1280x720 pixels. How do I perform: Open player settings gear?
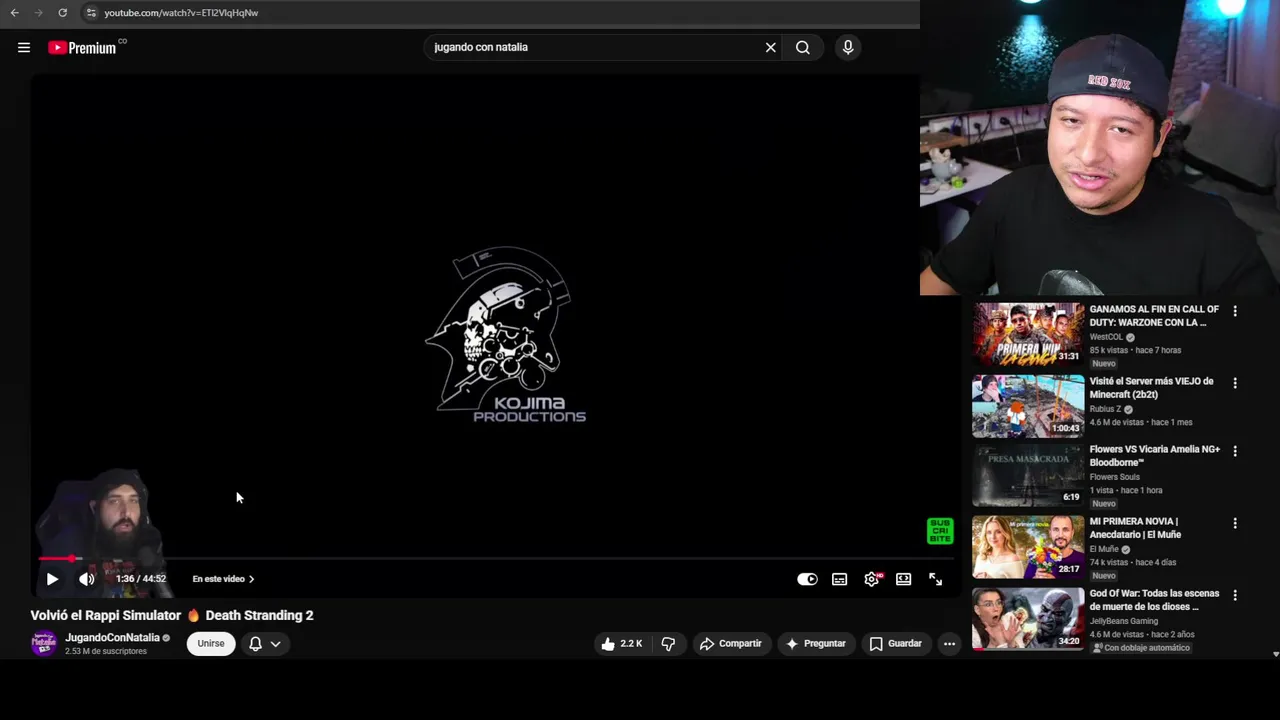pos(872,579)
